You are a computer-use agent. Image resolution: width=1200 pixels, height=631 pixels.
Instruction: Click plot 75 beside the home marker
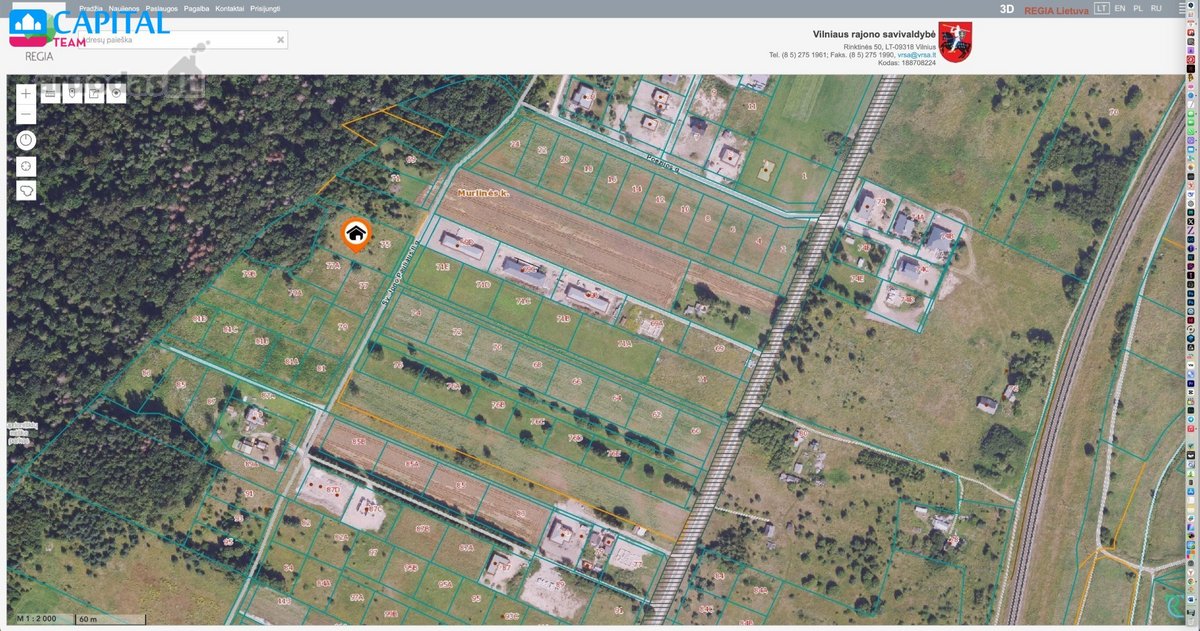(385, 244)
